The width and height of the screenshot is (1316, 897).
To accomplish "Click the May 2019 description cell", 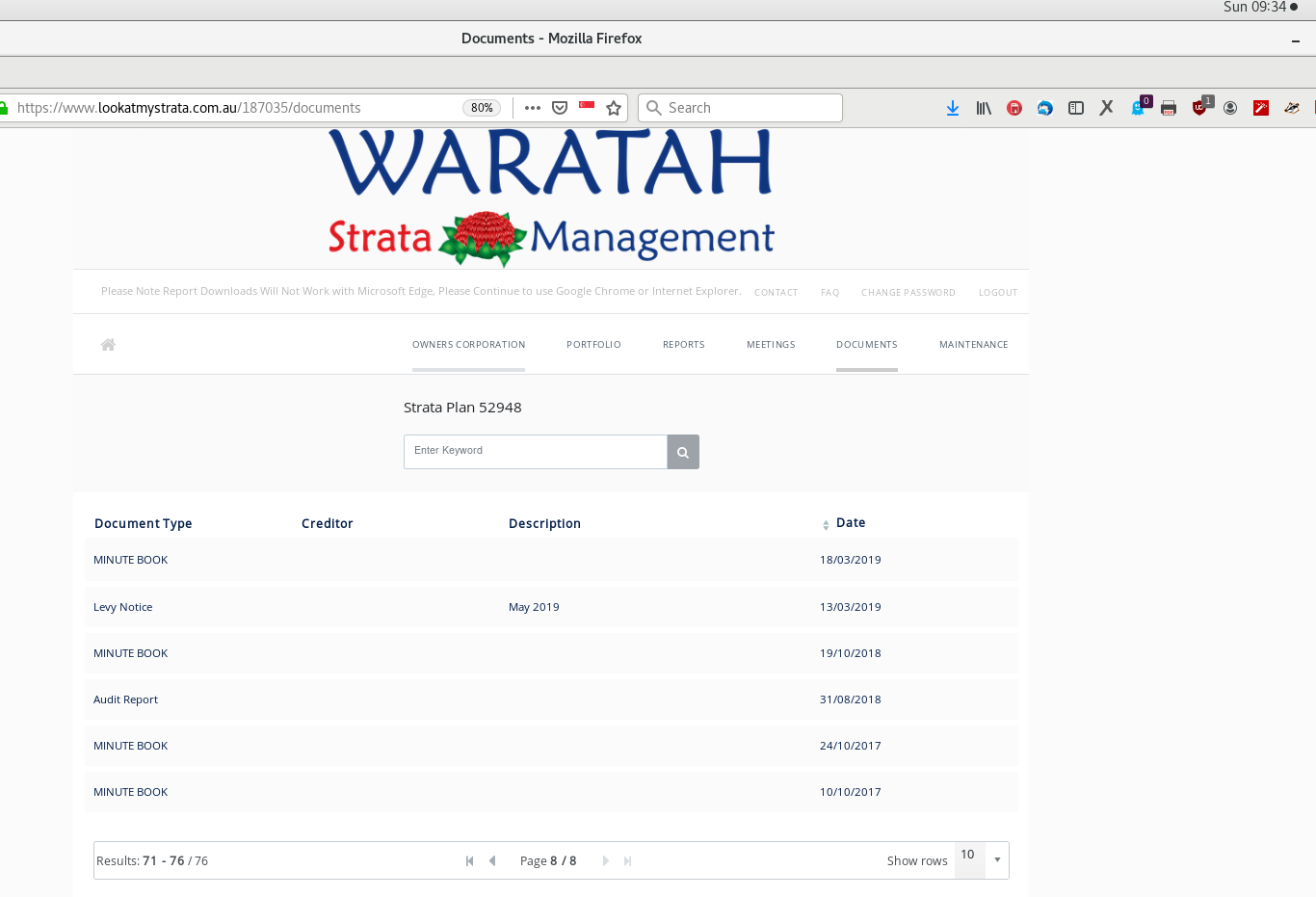I will (x=534, y=607).
